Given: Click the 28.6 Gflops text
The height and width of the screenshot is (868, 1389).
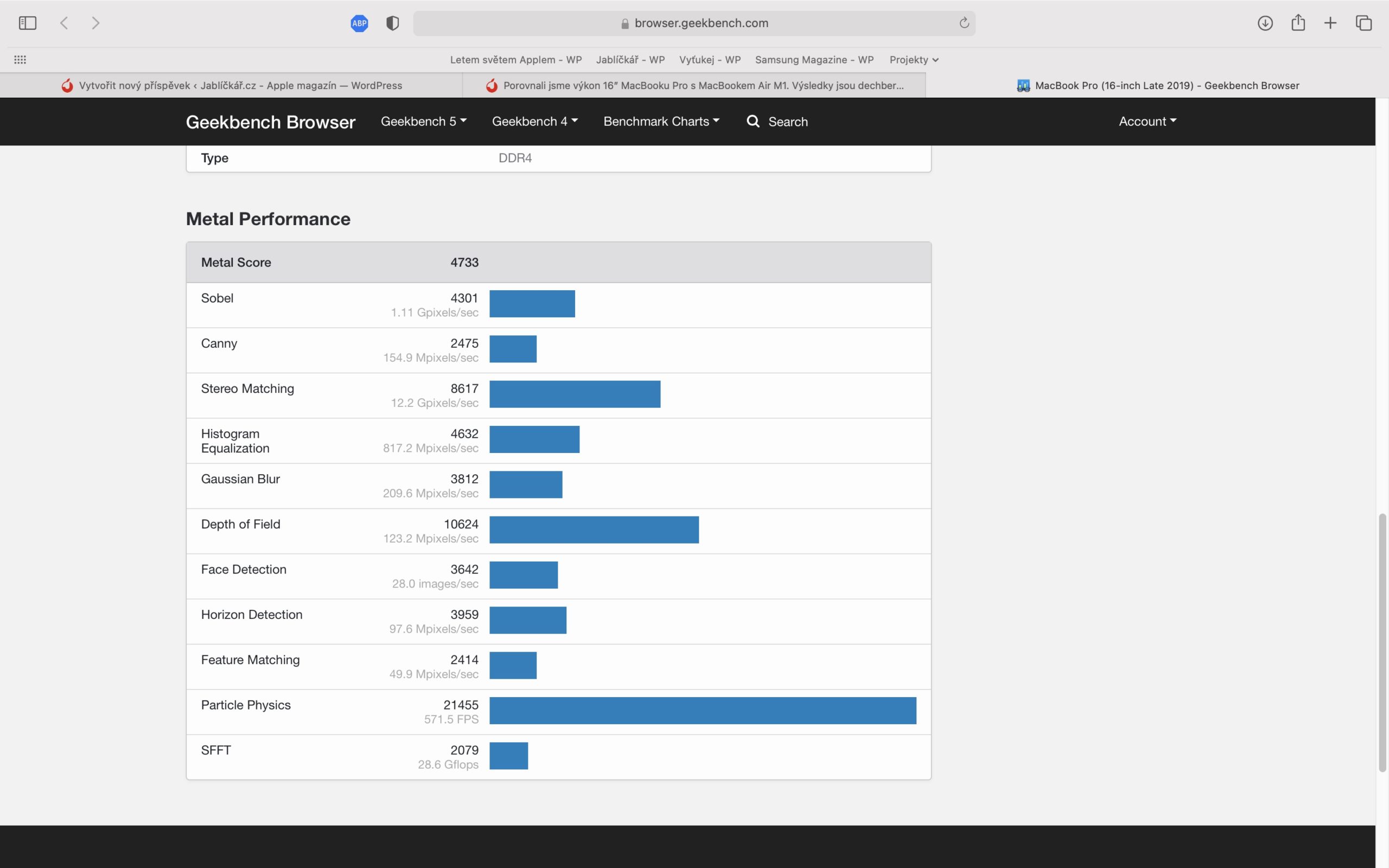Looking at the screenshot, I should (x=448, y=765).
